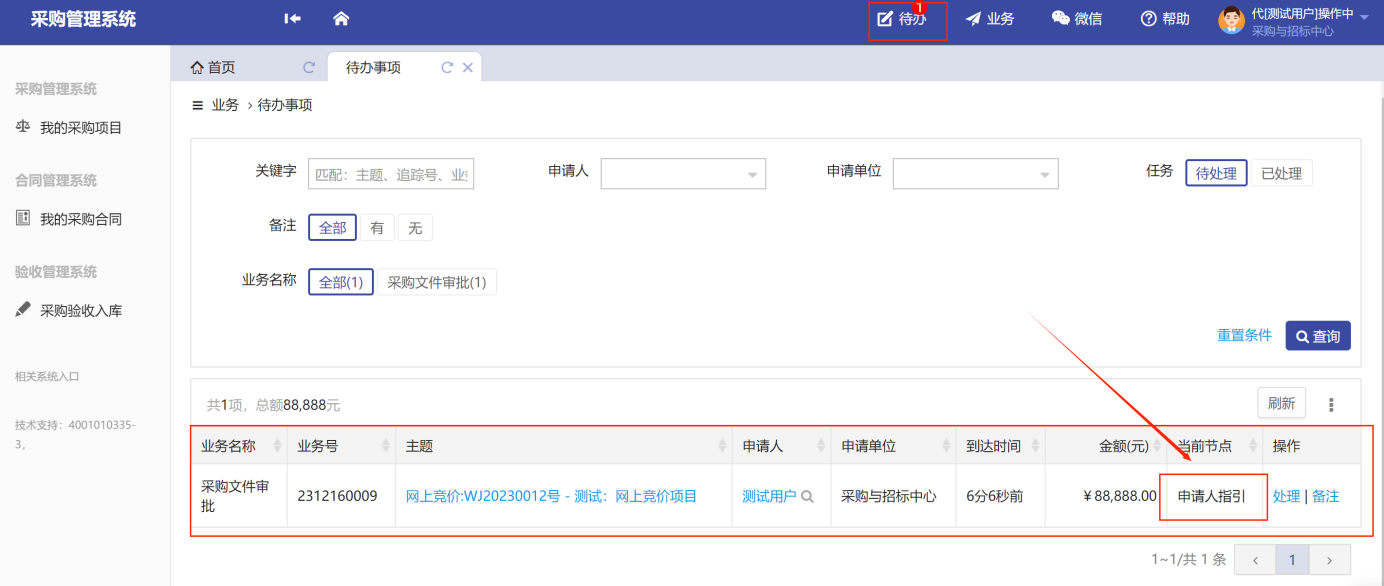Select 有 in the 备注 filter

(377, 228)
